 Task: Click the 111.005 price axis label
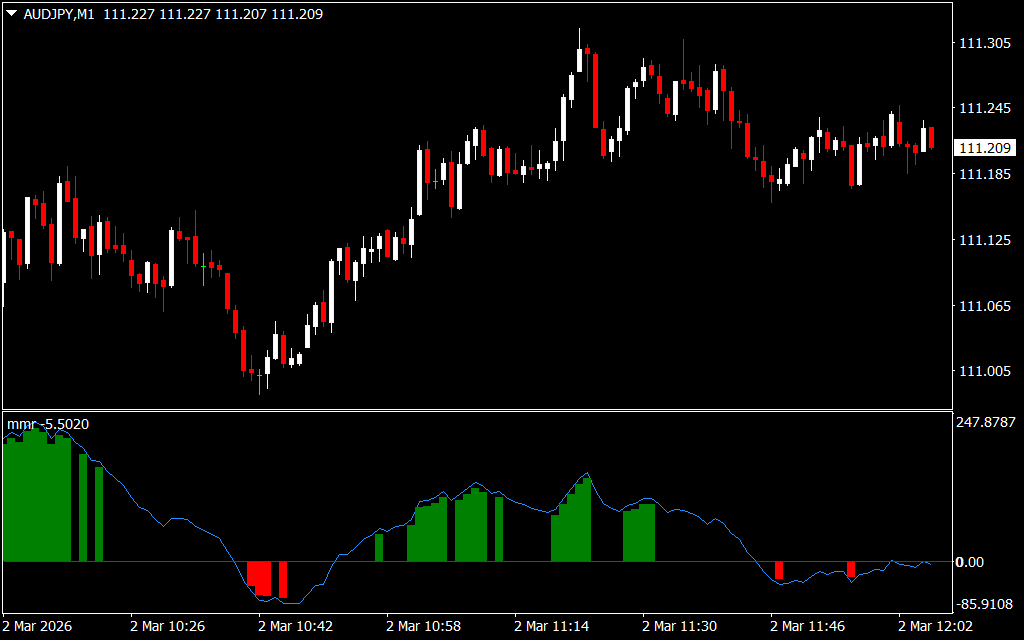984,371
